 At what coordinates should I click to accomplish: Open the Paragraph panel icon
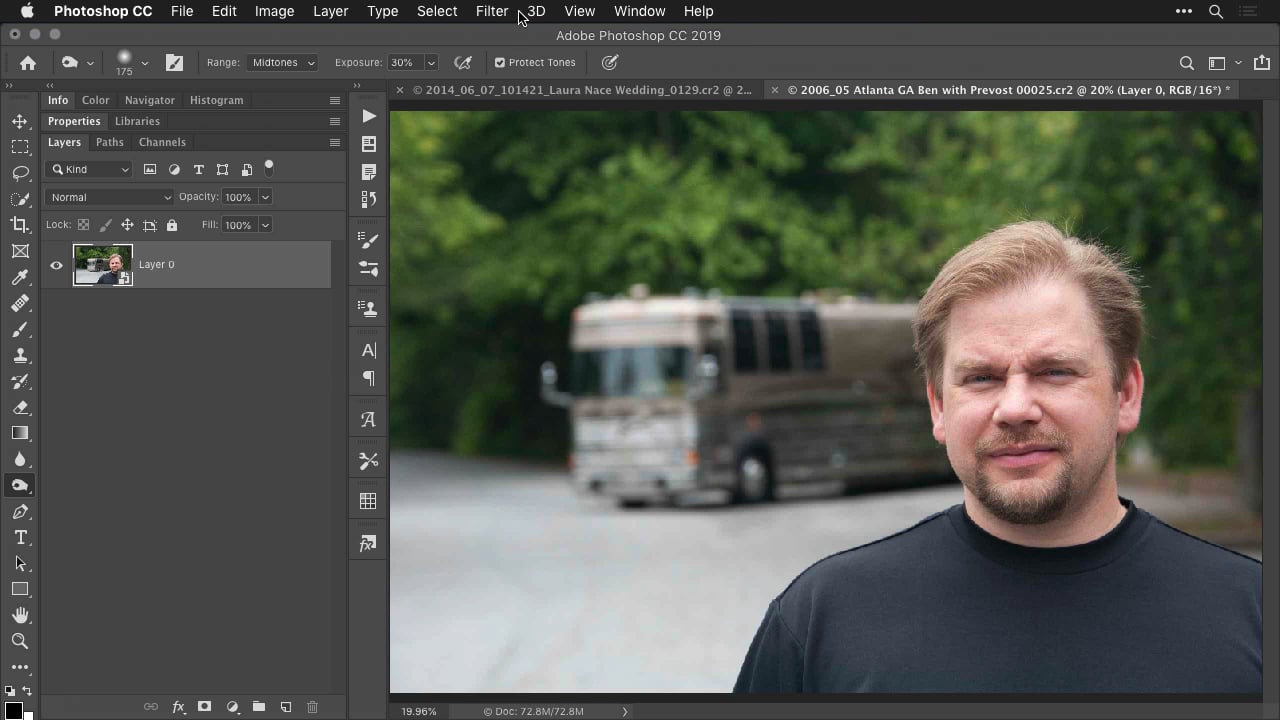coord(369,378)
